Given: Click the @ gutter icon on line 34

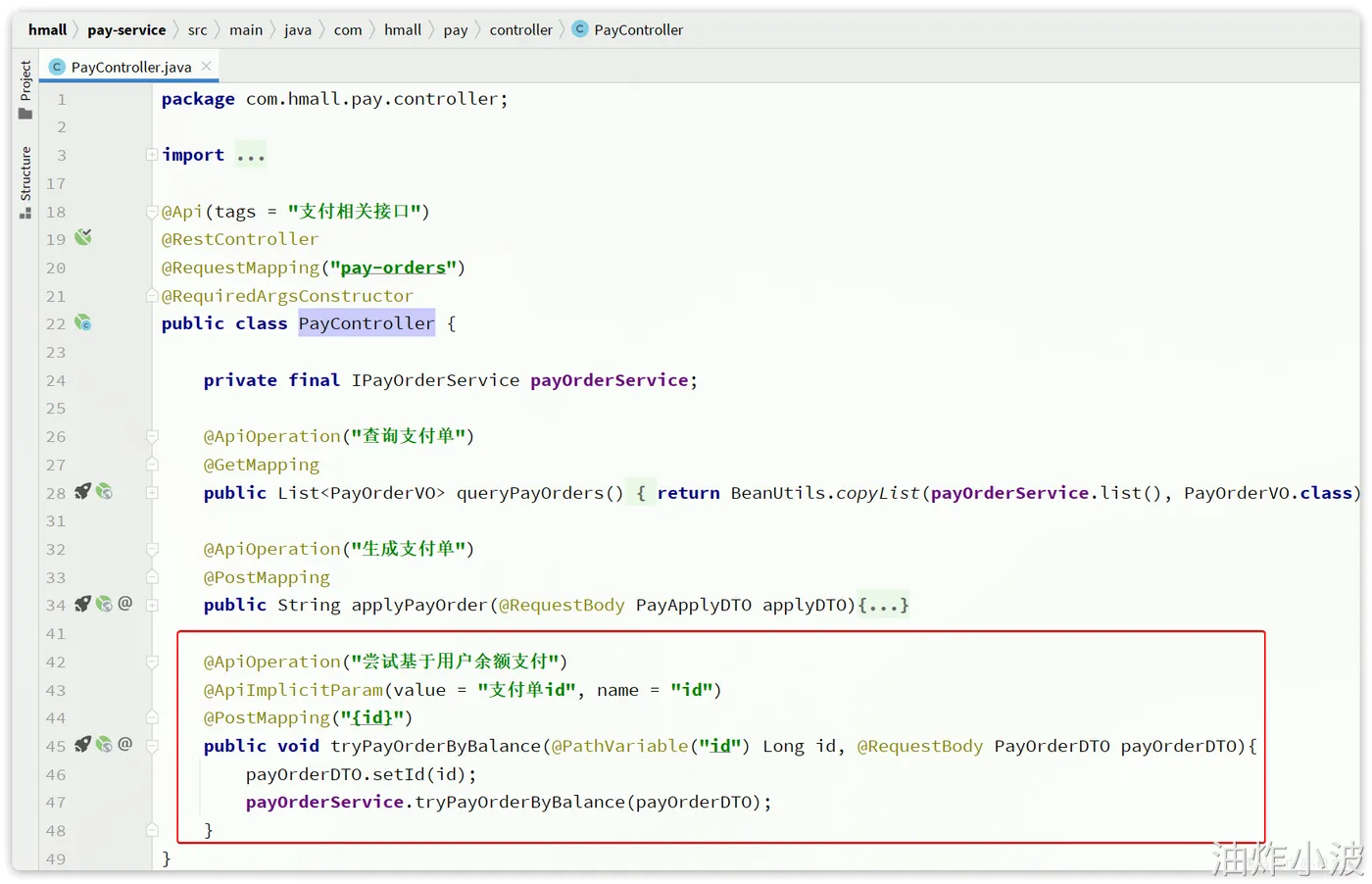Looking at the screenshot, I should (125, 604).
